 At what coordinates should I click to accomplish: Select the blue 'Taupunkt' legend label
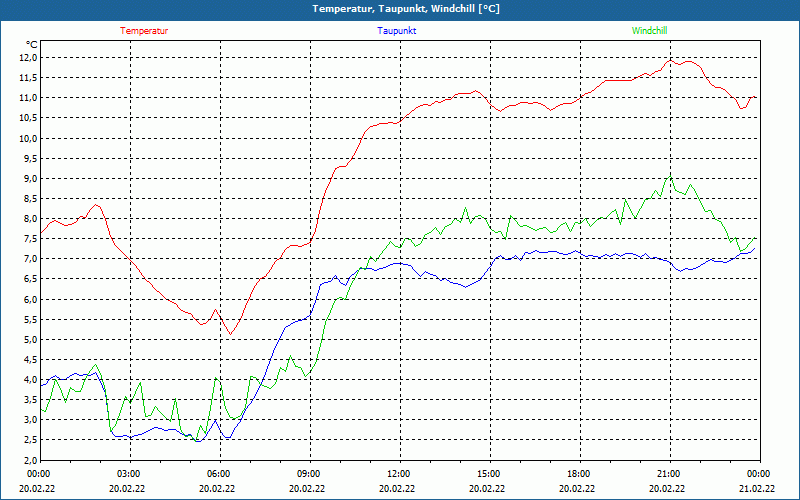pos(396,31)
